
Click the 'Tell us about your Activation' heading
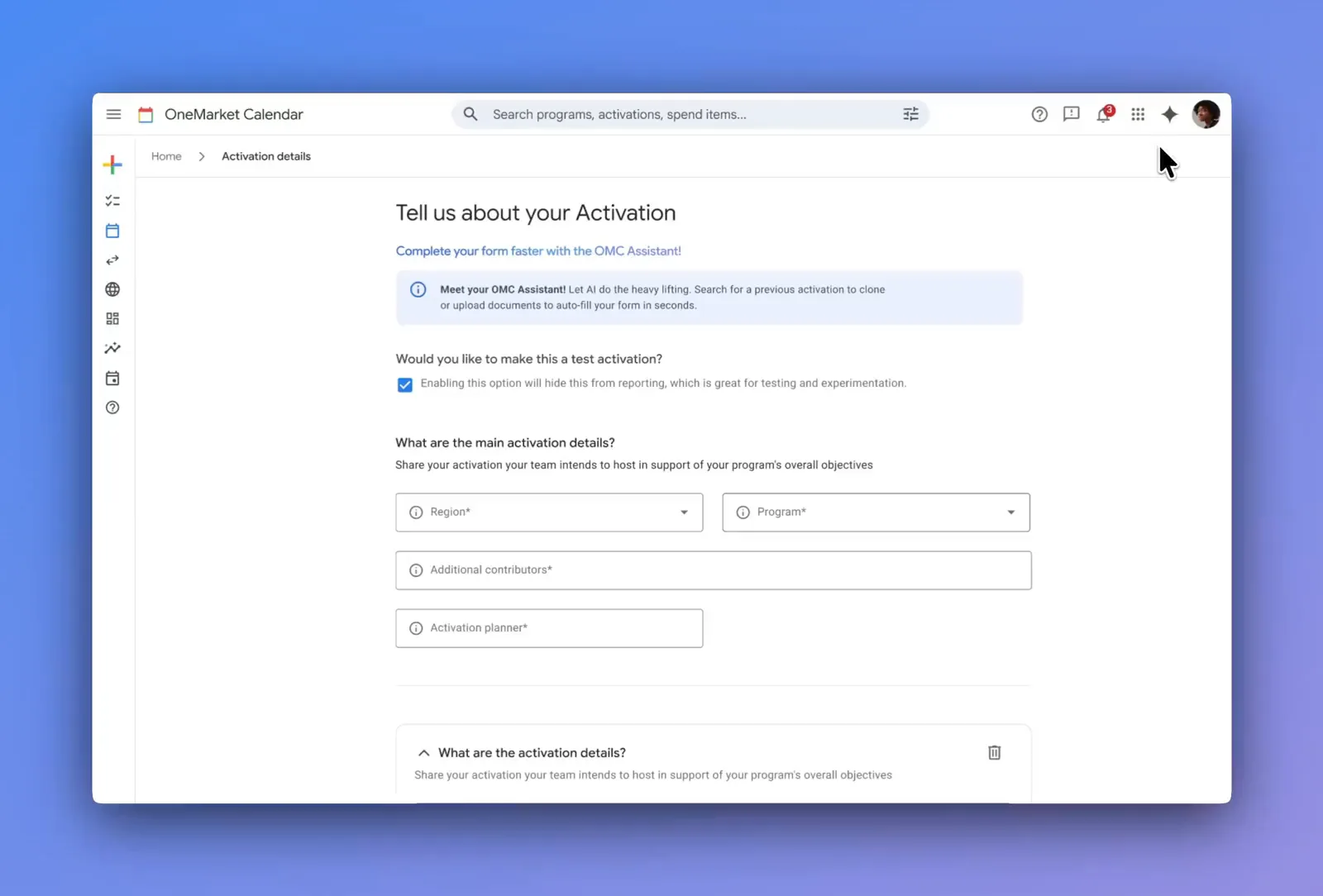click(536, 213)
